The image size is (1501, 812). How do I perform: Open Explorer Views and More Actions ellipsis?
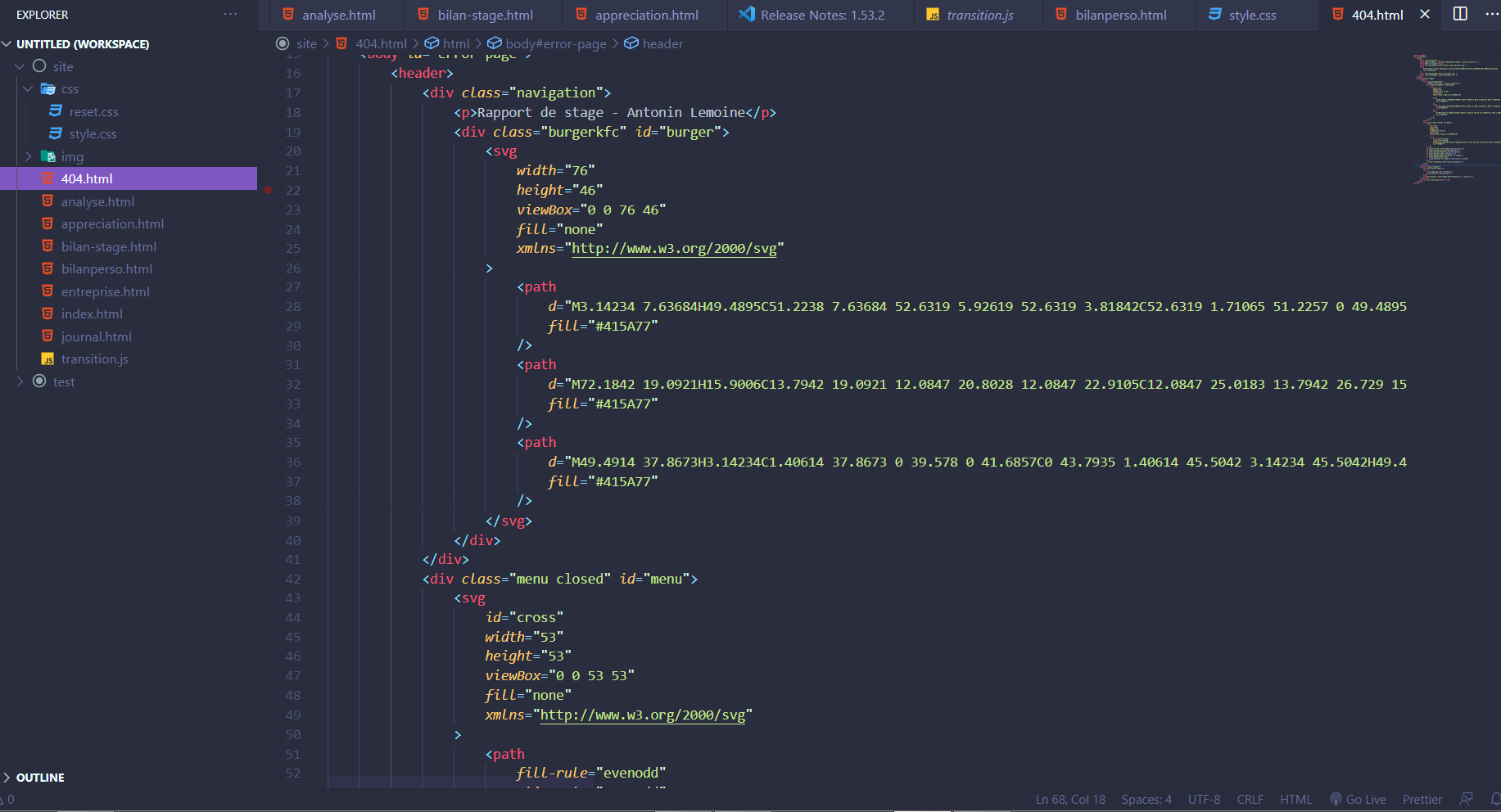click(230, 15)
